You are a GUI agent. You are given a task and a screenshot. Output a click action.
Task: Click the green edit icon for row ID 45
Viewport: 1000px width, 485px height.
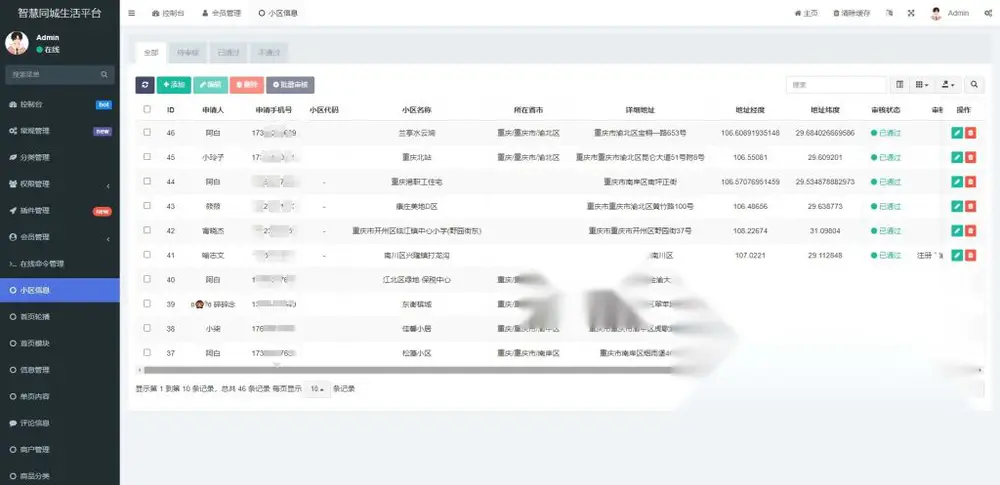click(x=957, y=157)
